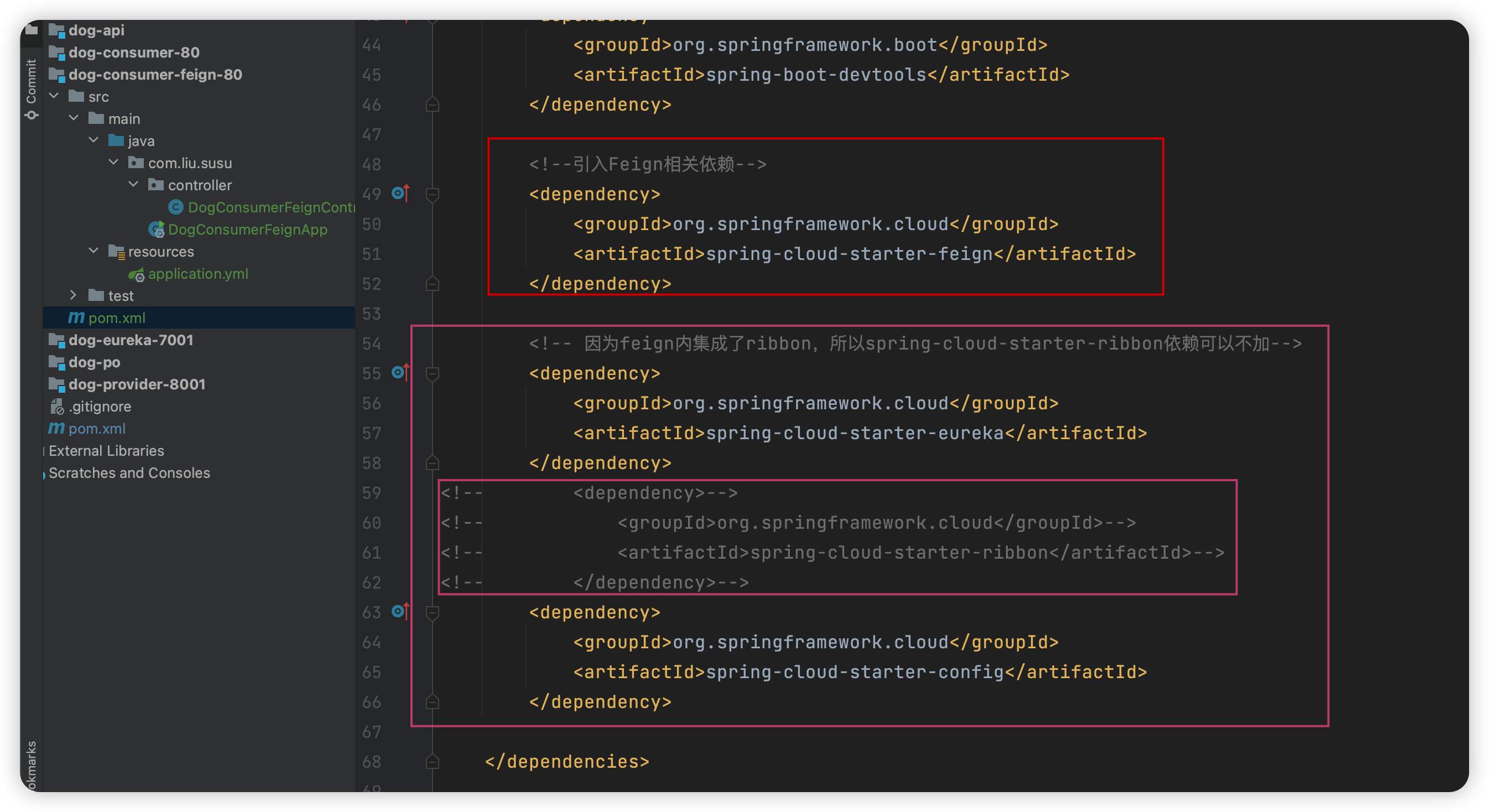
Task: Collapse the src folder chevron
Action: coord(54,96)
